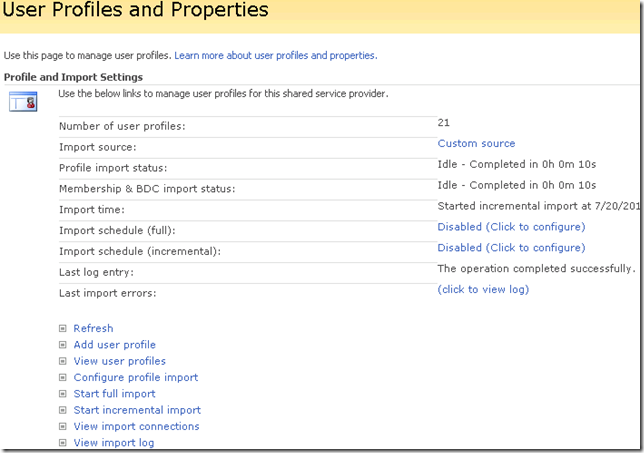Click the bullet icon beside Configure profile import

[x=62, y=377]
